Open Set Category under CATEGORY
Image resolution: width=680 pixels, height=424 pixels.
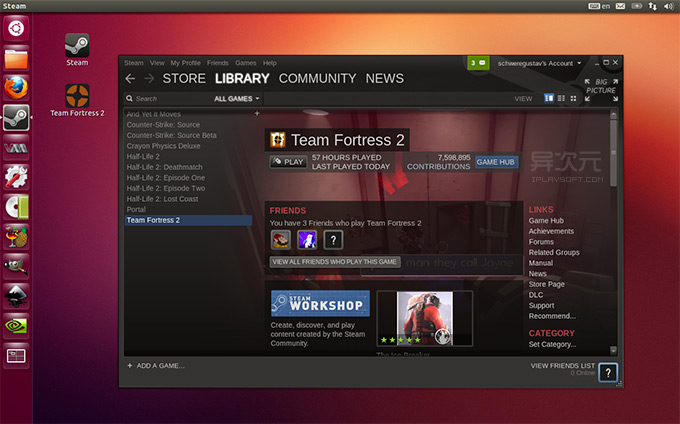tap(552, 345)
